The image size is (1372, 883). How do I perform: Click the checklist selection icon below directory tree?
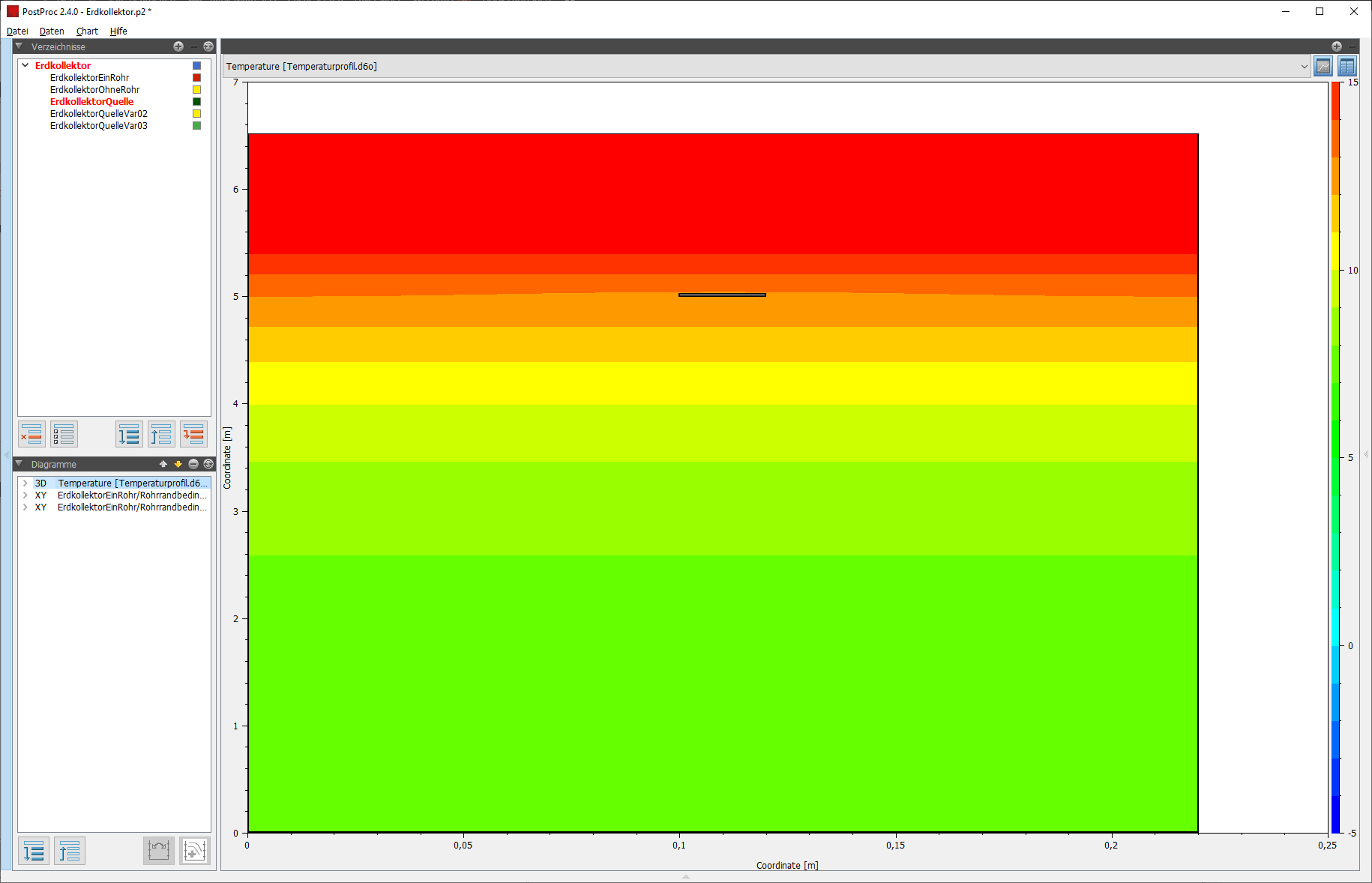[64, 434]
